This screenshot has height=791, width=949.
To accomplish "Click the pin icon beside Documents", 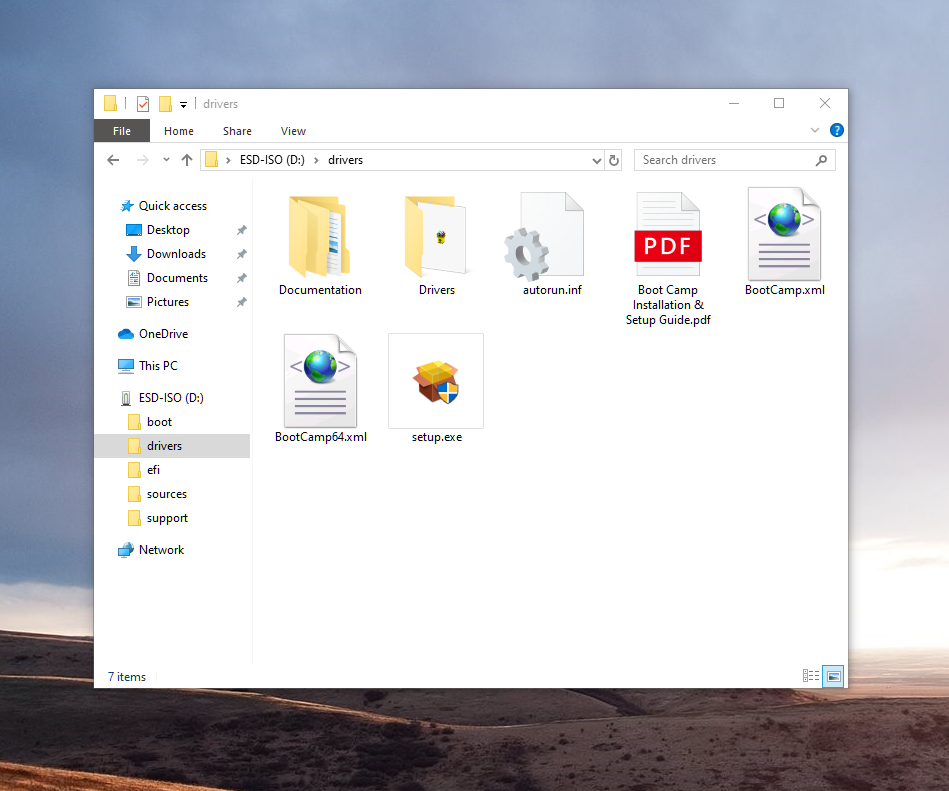I will click(241, 278).
